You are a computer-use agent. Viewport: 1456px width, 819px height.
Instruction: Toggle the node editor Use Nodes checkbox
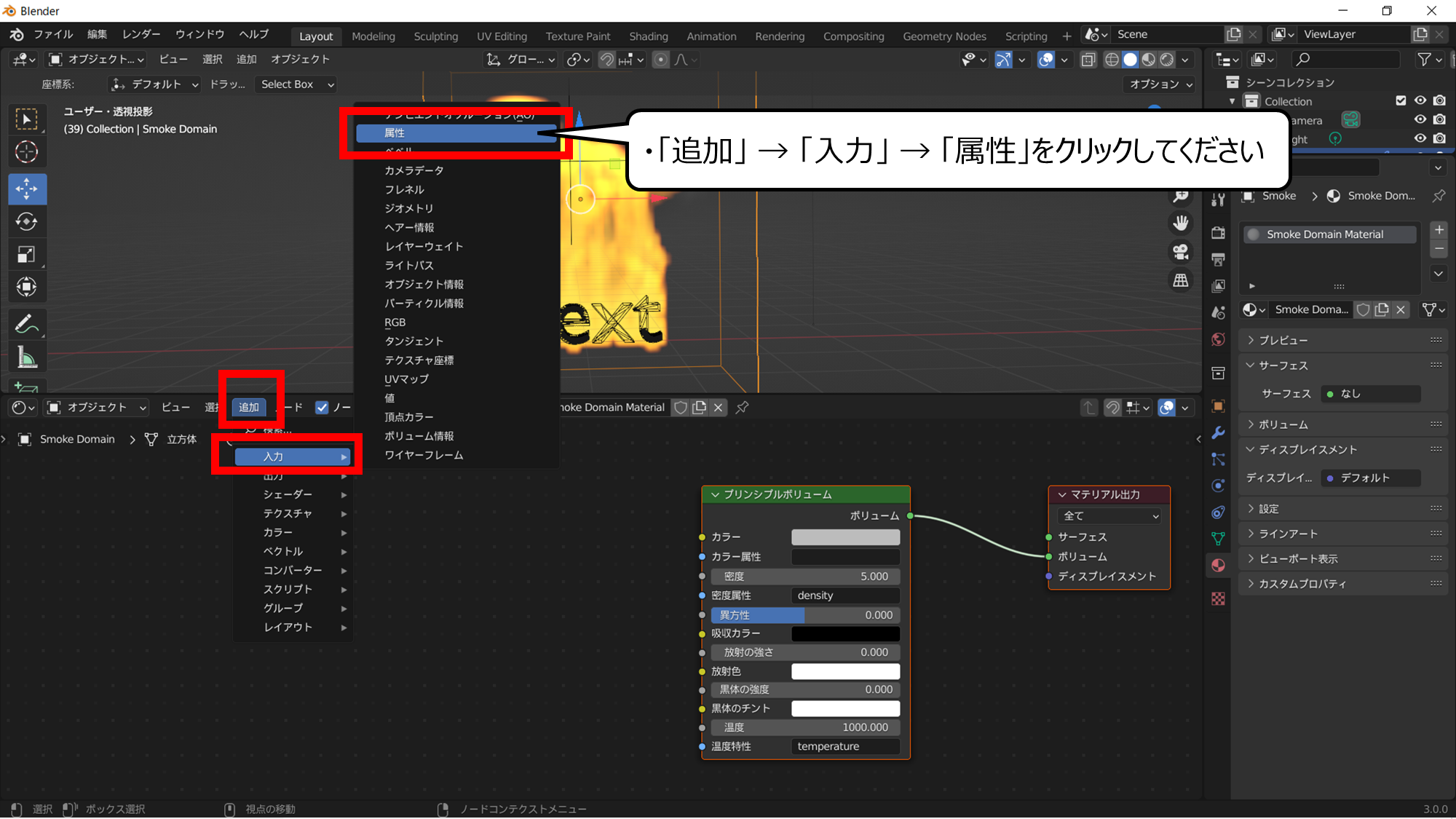tap(322, 408)
